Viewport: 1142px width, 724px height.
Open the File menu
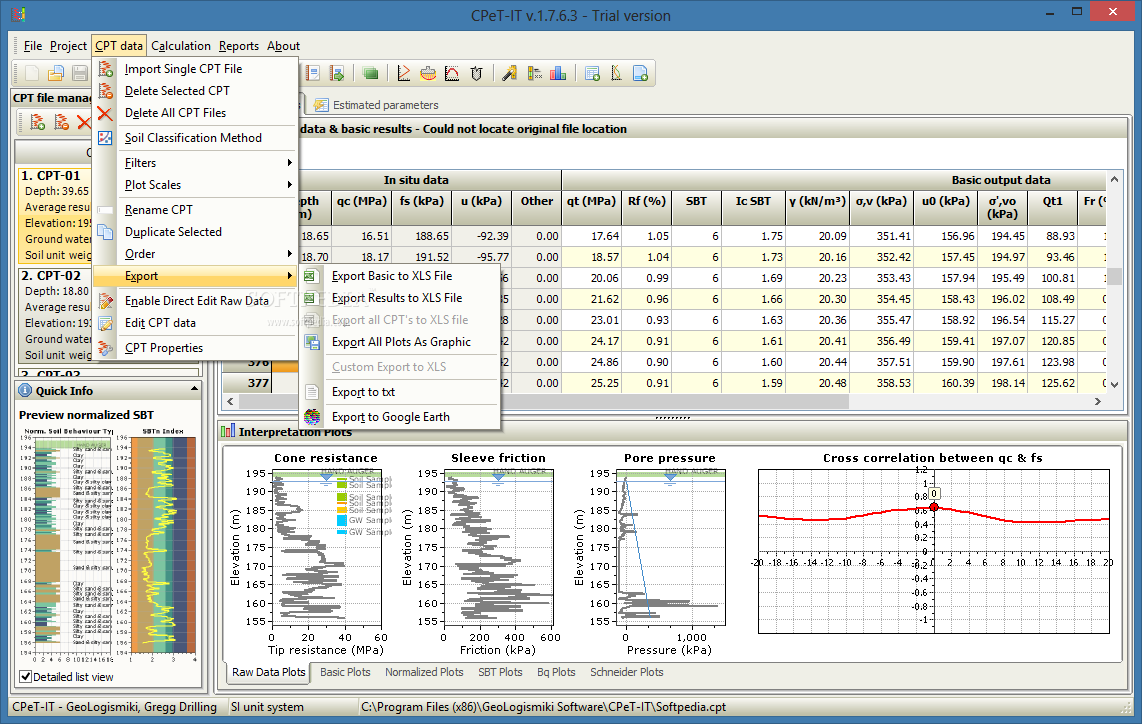click(x=33, y=46)
